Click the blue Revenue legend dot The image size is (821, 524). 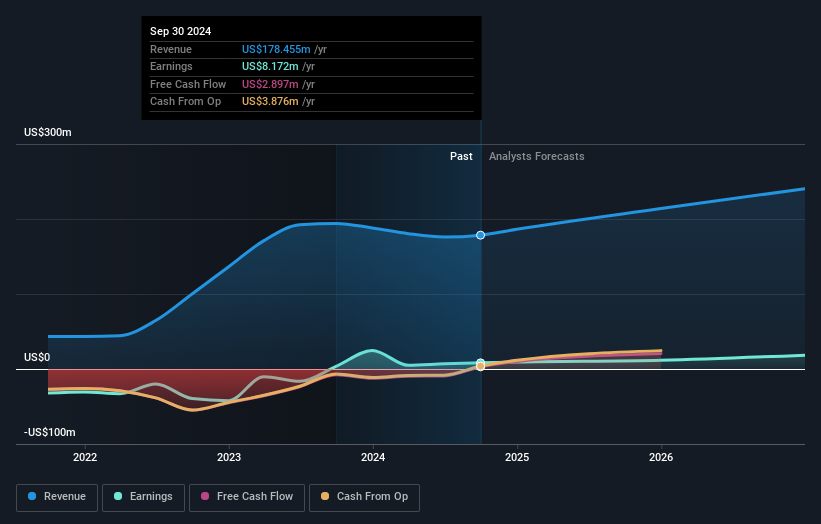pyautogui.click(x=32, y=496)
